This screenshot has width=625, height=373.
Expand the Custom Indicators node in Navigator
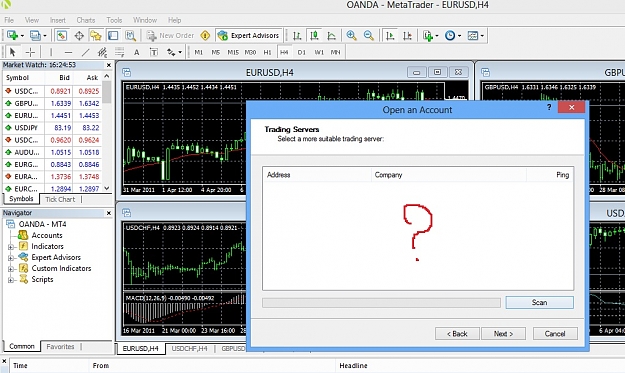coord(11,269)
